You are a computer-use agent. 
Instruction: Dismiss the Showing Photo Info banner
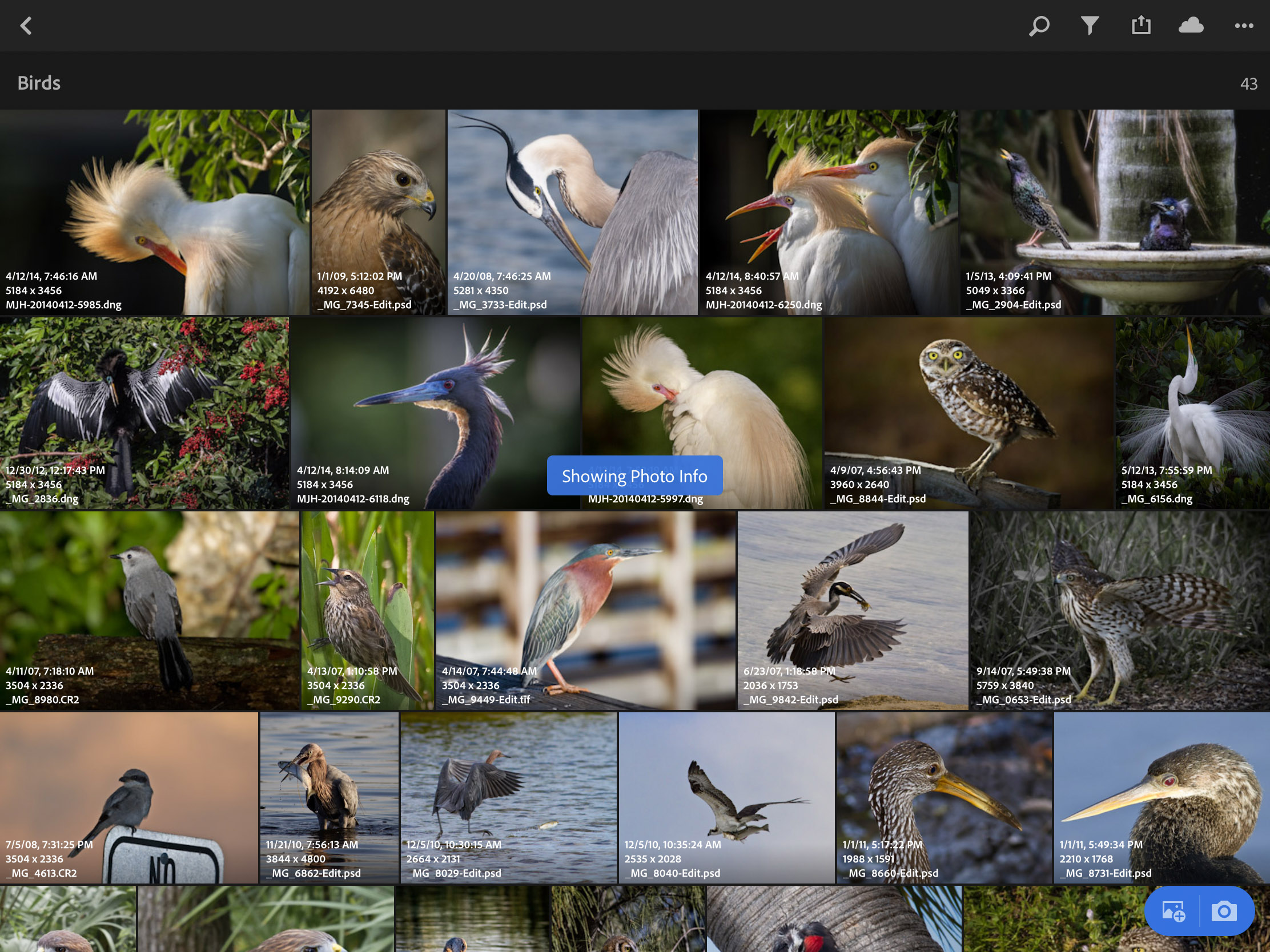tap(634, 475)
